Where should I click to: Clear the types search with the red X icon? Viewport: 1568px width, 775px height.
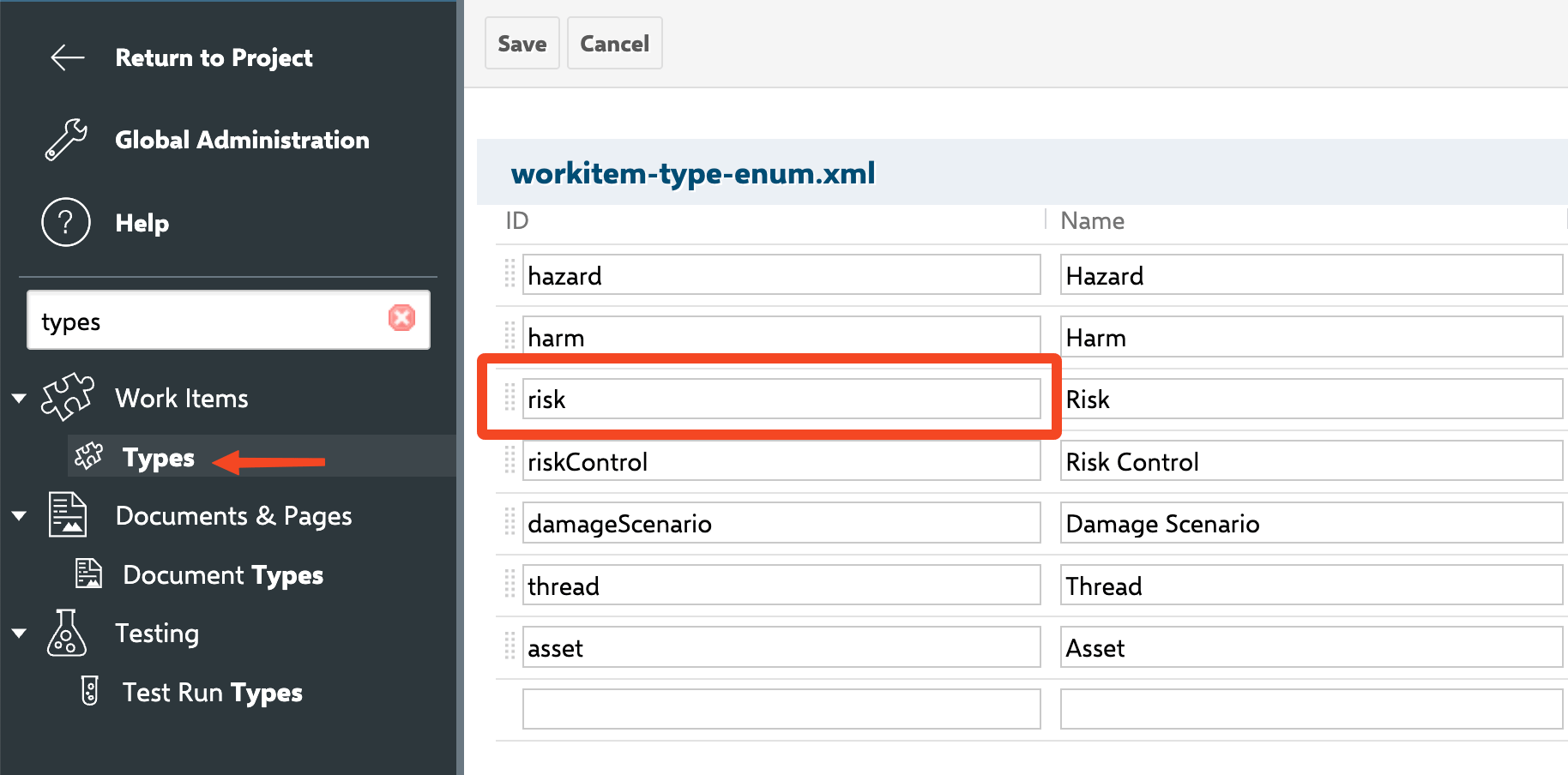point(401,318)
